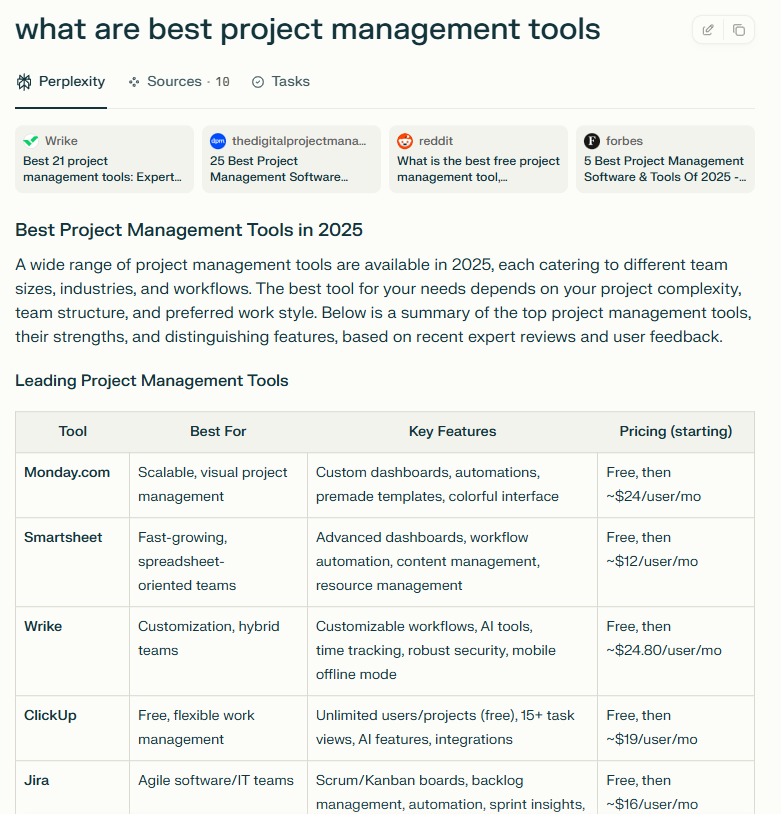Click the Tasks checkmark circle icon
The image size is (781, 814).
point(258,82)
